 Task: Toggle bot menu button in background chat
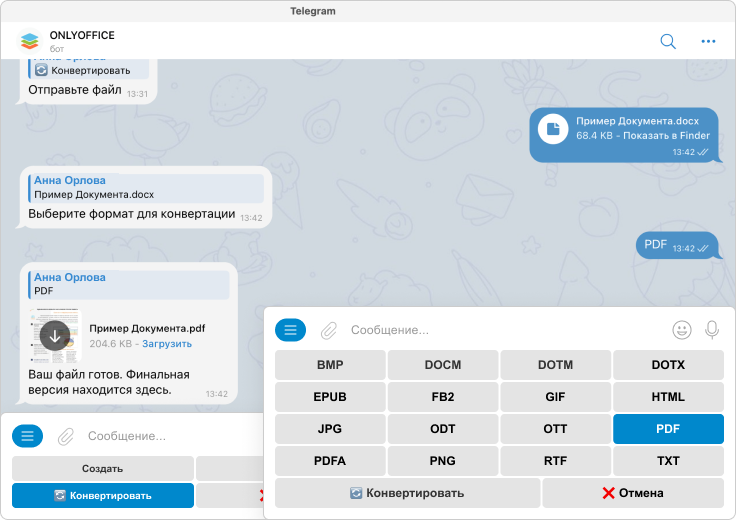click(27, 436)
